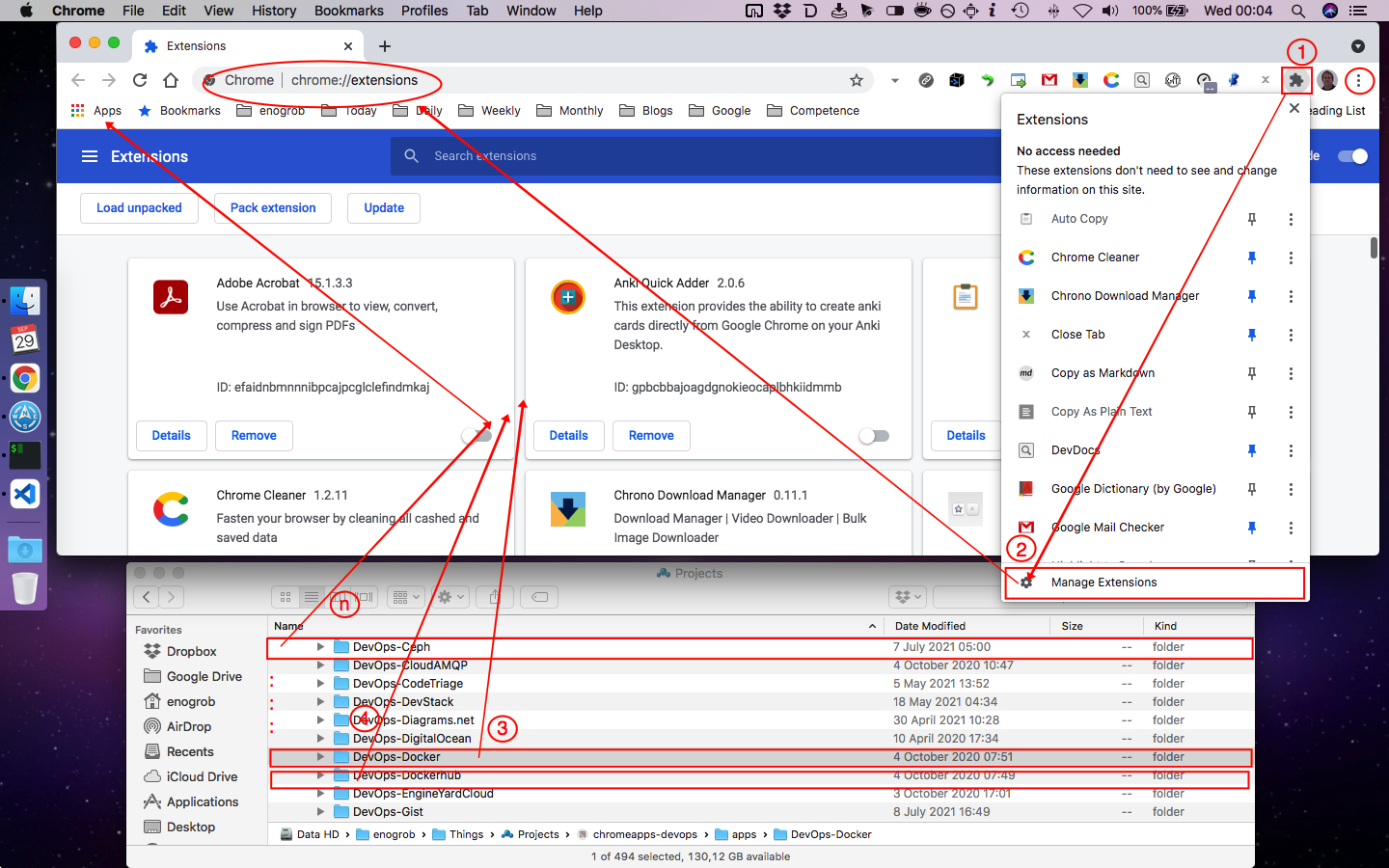
Task: Unpin Close Tab extension from toolbar
Action: pyautogui.click(x=1251, y=335)
